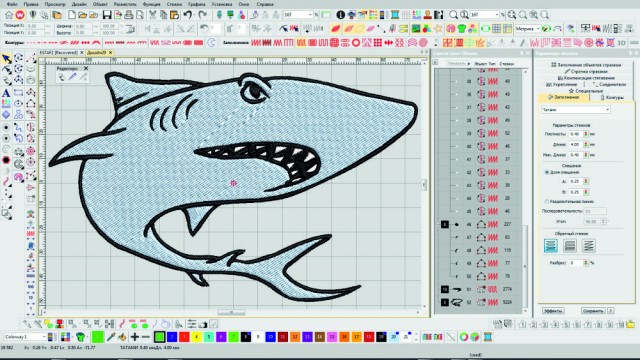Viewport: 640px width, 360px height.
Task: Click the green paint bucket icon near the palette
Action: click(80, 337)
